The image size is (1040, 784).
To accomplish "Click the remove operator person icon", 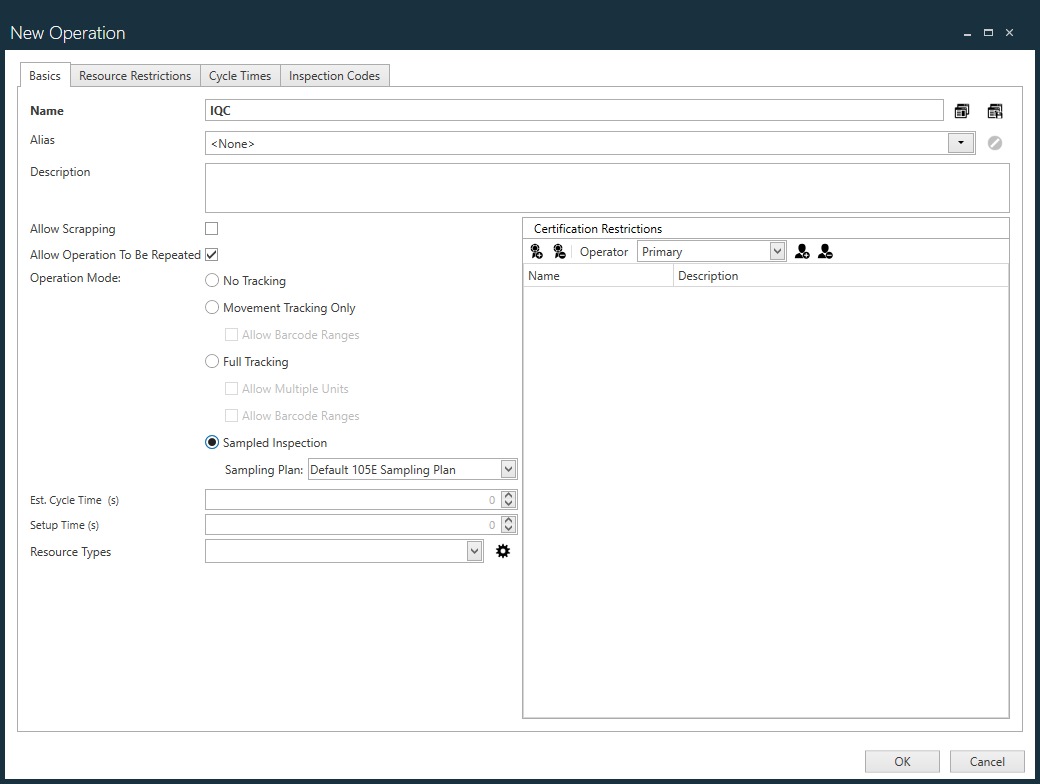I will pyautogui.click(x=825, y=251).
